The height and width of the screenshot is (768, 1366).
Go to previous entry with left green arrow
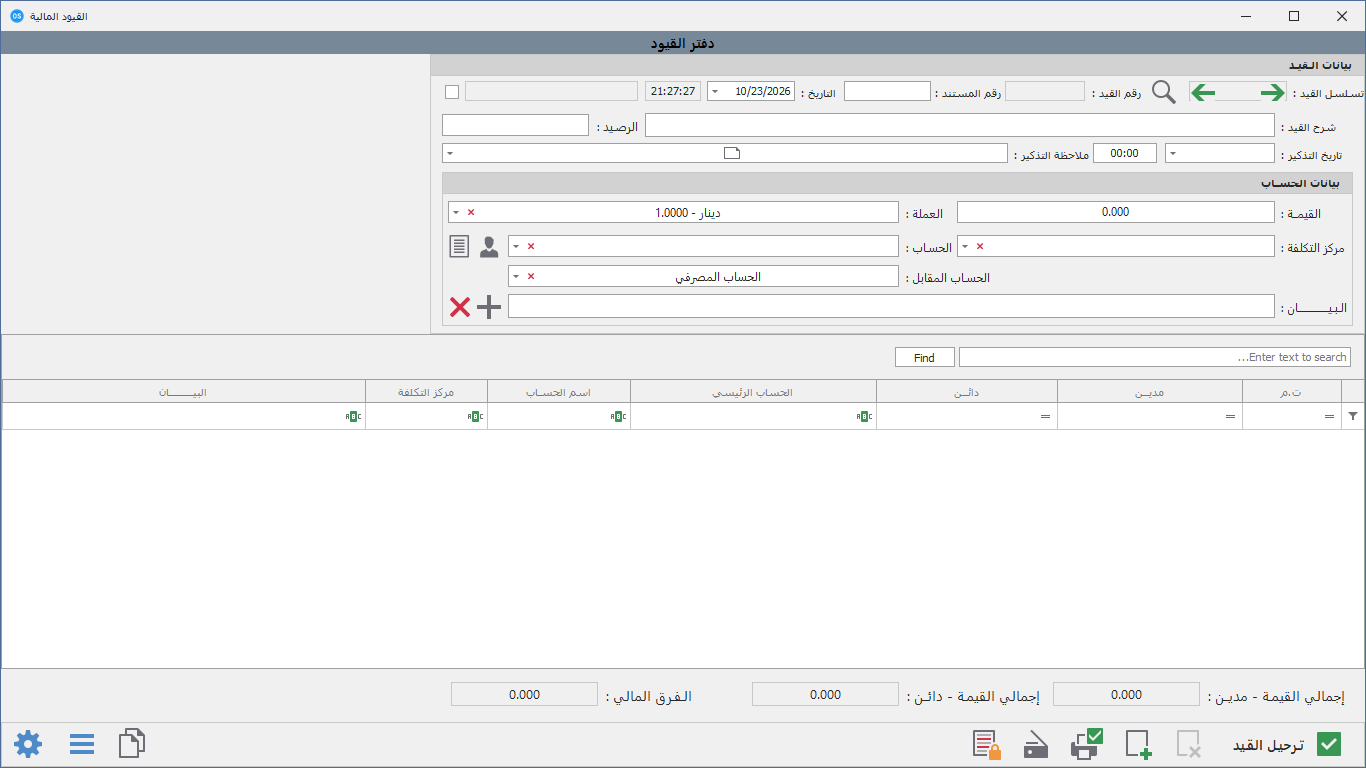pyautogui.click(x=1203, y=92)
